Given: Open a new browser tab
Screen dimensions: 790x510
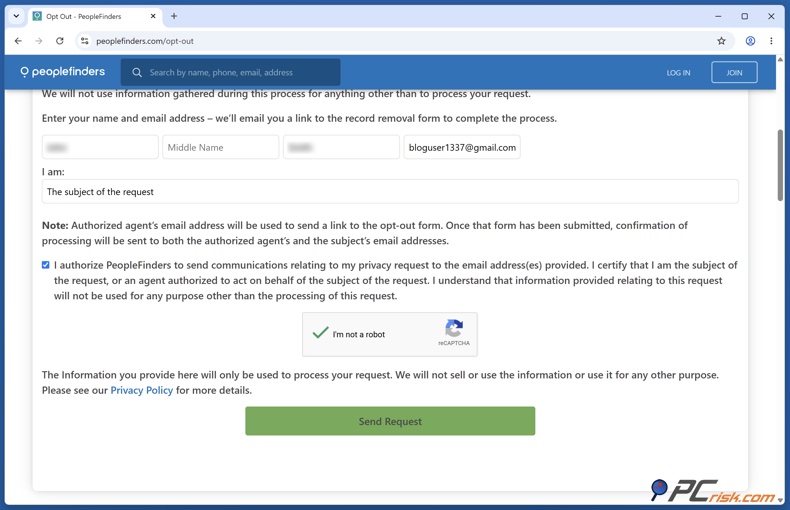Looking at the screenshot, I should (x=174, y=16).
